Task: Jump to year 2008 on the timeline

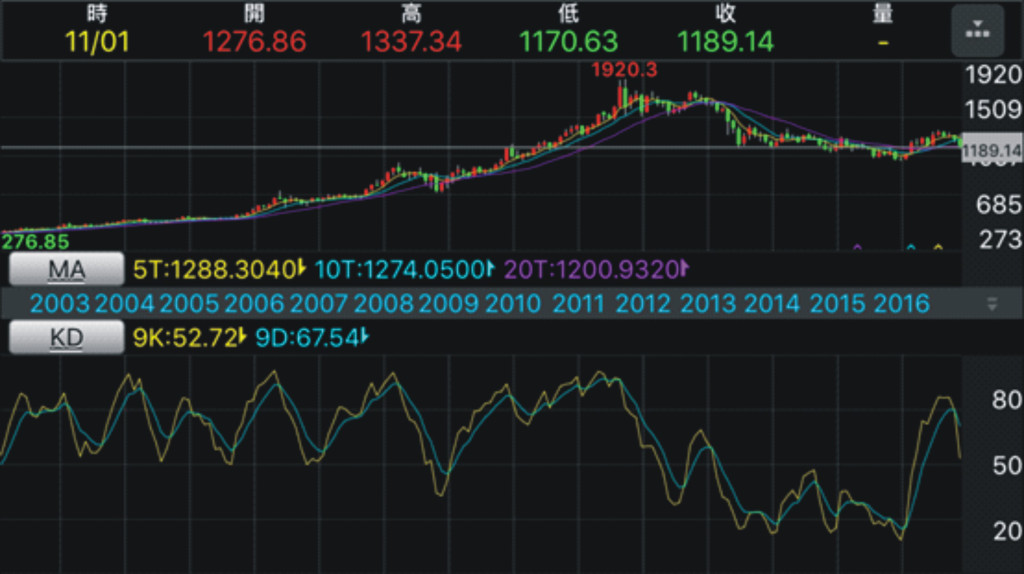Action: [385, 304]
